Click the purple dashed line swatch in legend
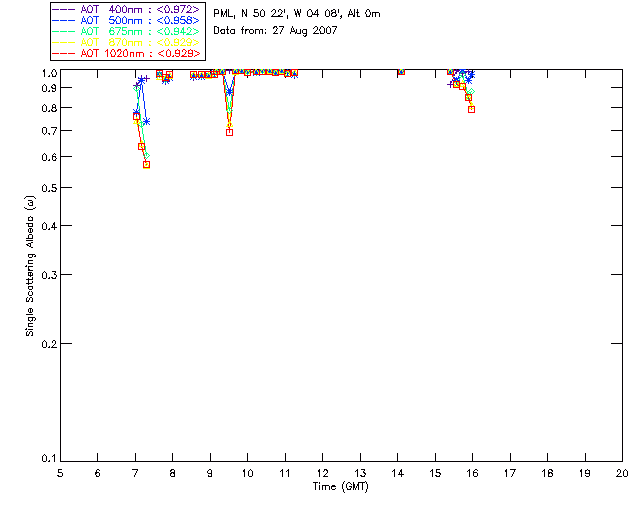640x512 pixels. click(x=64, y=9)
